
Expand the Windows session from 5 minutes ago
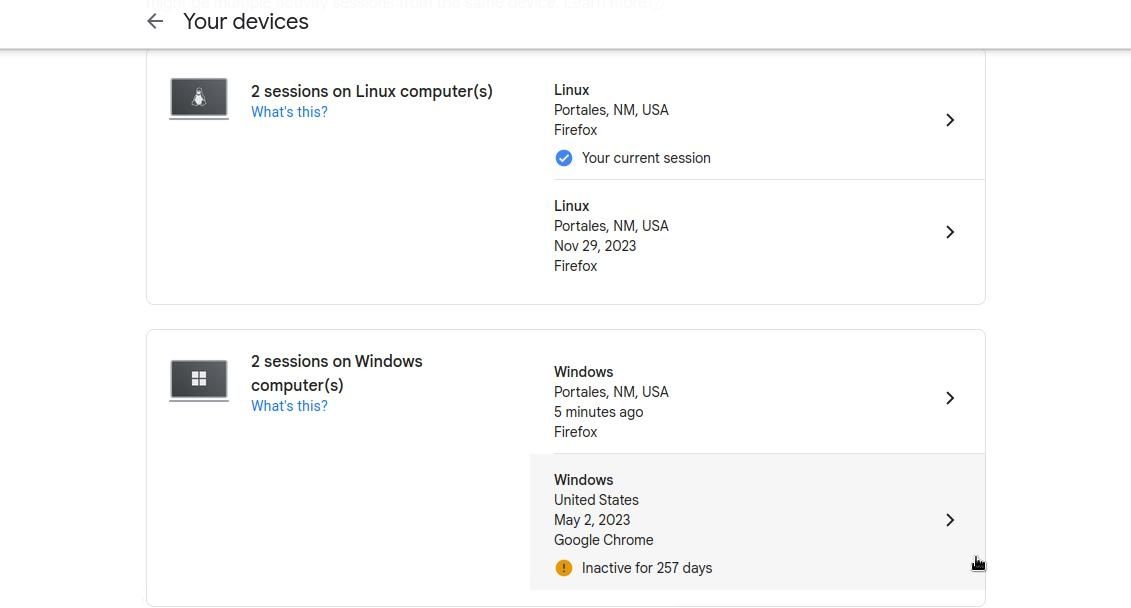(949, 398)
